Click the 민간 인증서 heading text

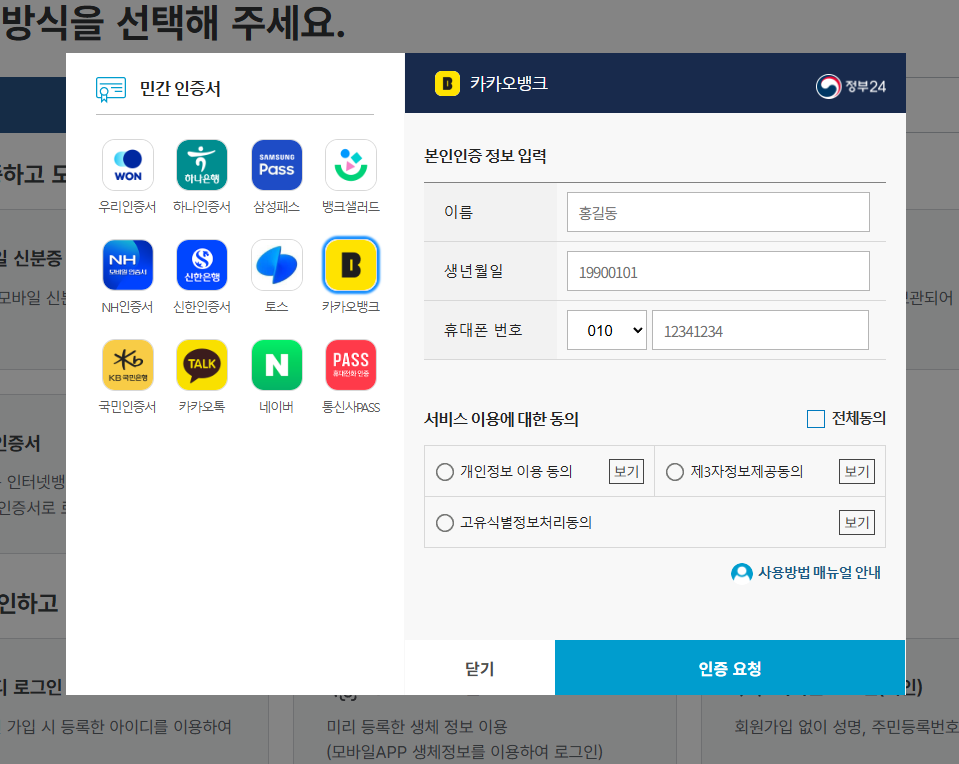pyautogui.click(x=180, y=89)
